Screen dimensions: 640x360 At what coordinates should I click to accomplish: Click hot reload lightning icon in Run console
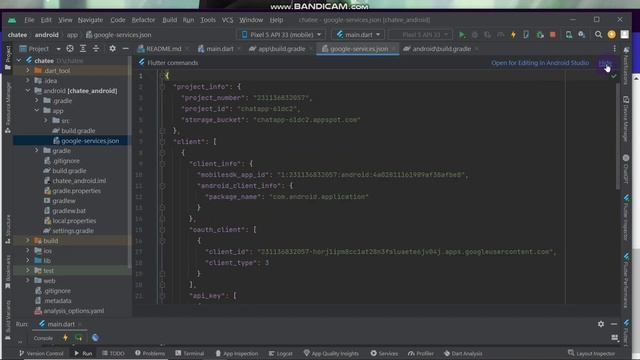tap(65, 338)
